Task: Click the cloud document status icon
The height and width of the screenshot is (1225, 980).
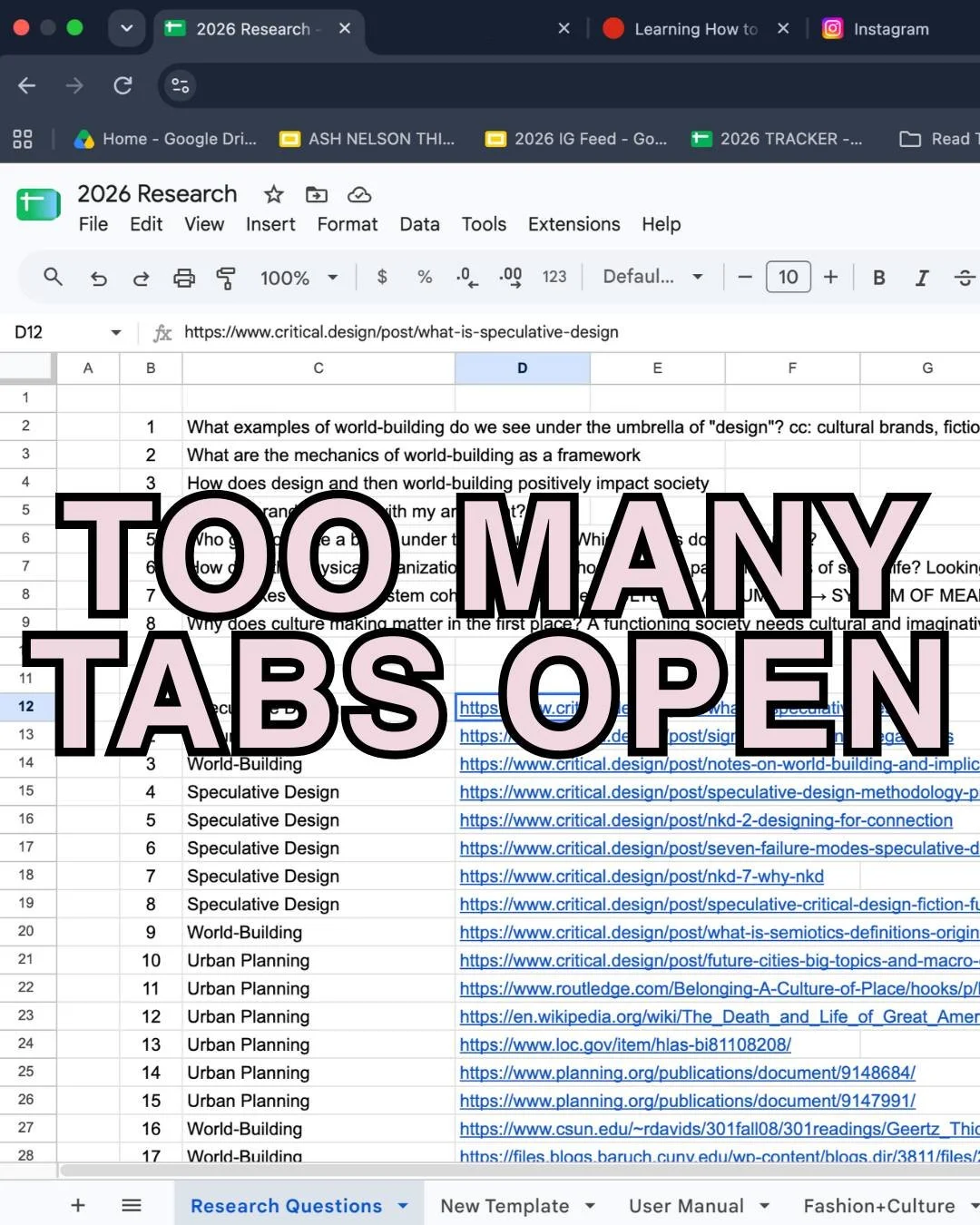Action: pyautogui.click(x=359, y=194)
